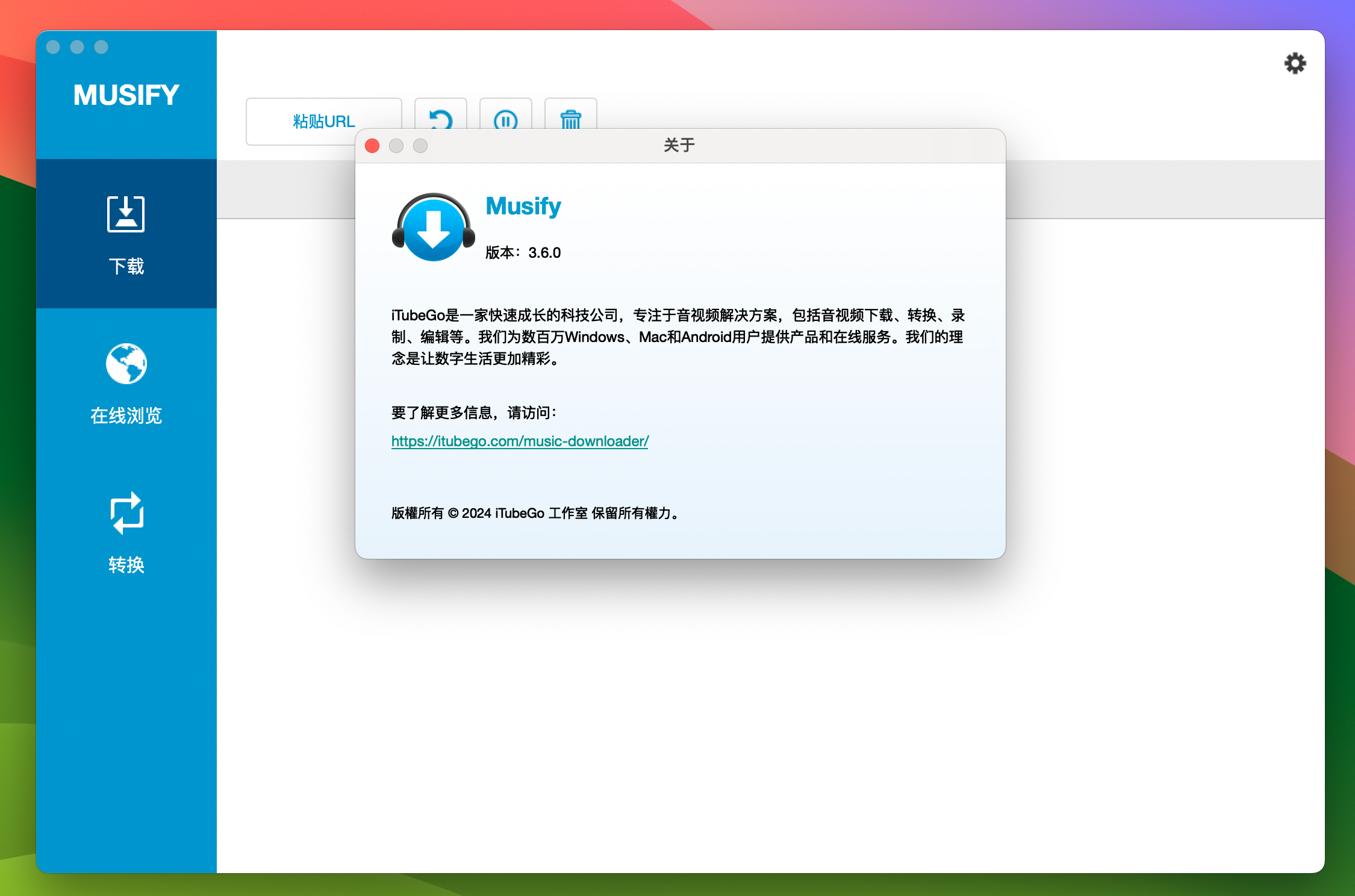Click the Musify headphone app logo

[434, 227]
